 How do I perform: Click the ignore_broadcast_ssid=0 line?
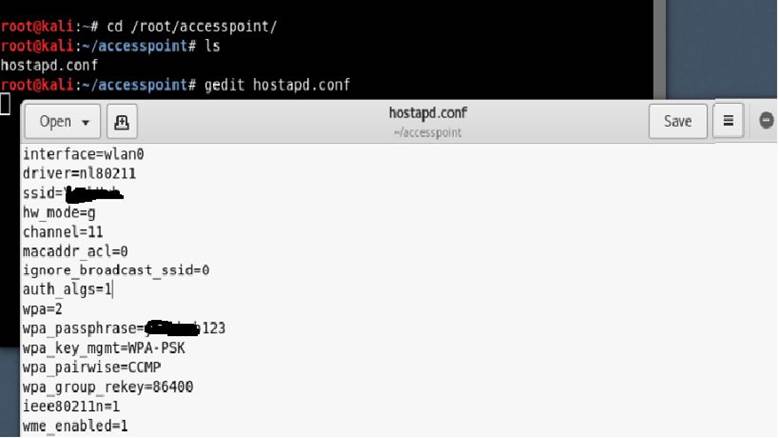[x=116, y=271]
